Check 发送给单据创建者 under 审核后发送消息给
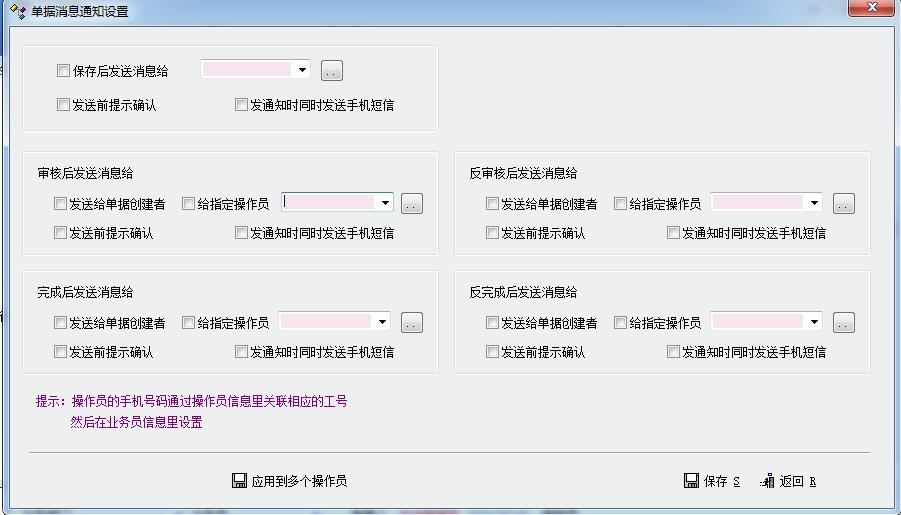 (x=61, y=204)
